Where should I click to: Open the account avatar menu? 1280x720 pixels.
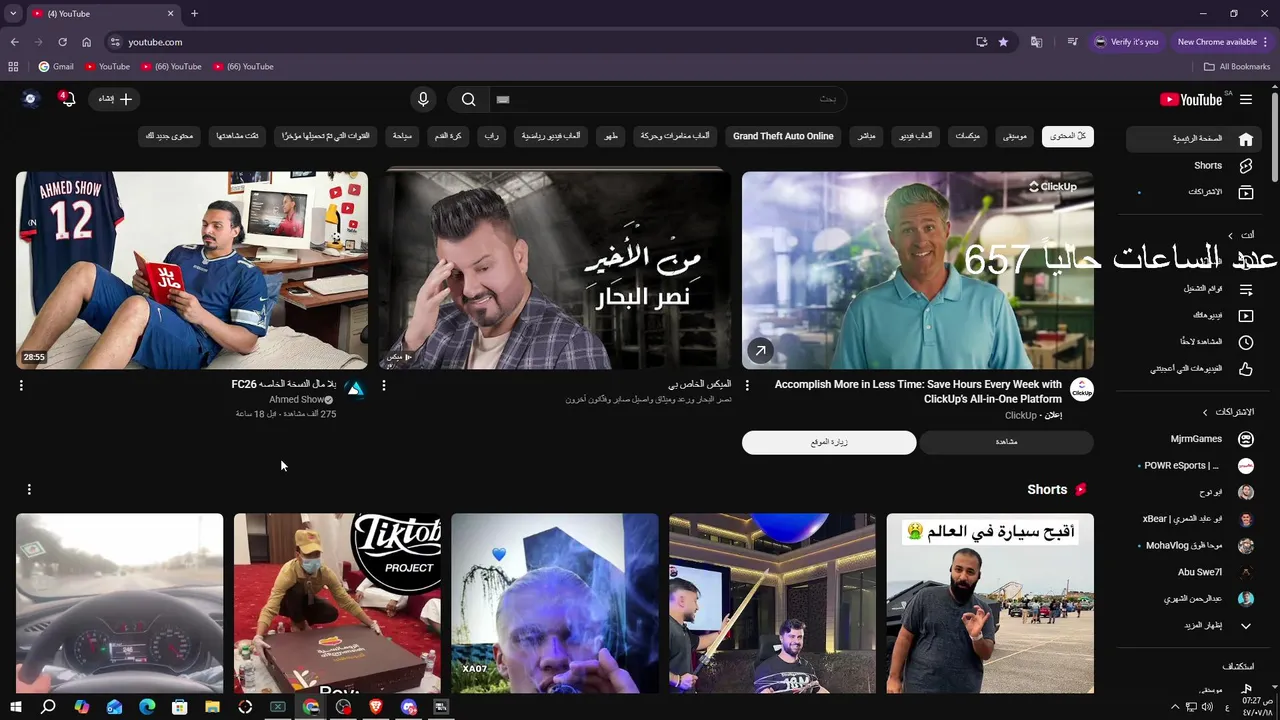pyautogui.click(x=30, y=98)
